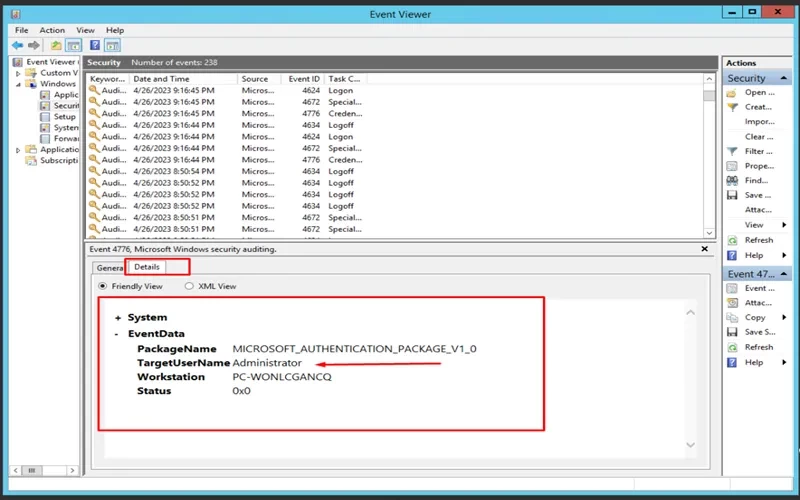
Task: Switch to the General tab
Action: coord(109,268)
